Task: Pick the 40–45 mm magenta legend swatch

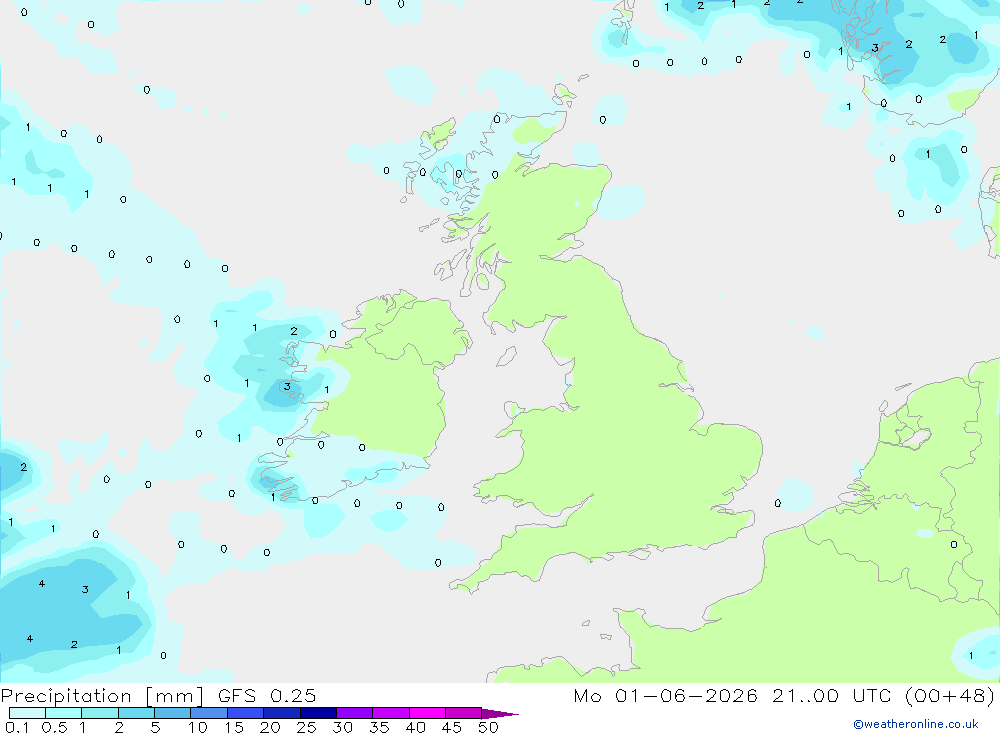Action: click(x=427, y=713)
